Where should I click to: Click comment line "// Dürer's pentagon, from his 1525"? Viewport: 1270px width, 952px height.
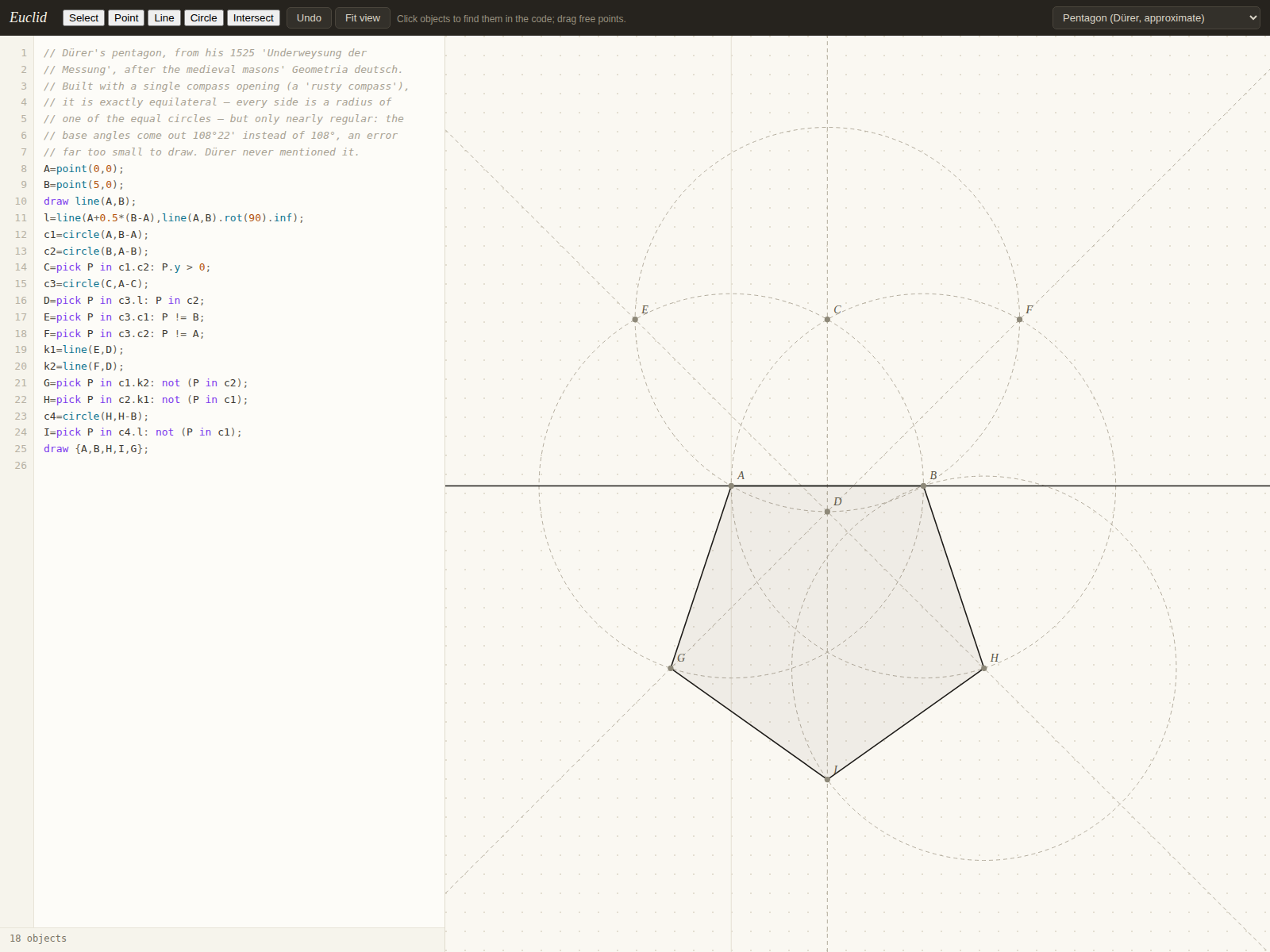[x=205, y=53]
